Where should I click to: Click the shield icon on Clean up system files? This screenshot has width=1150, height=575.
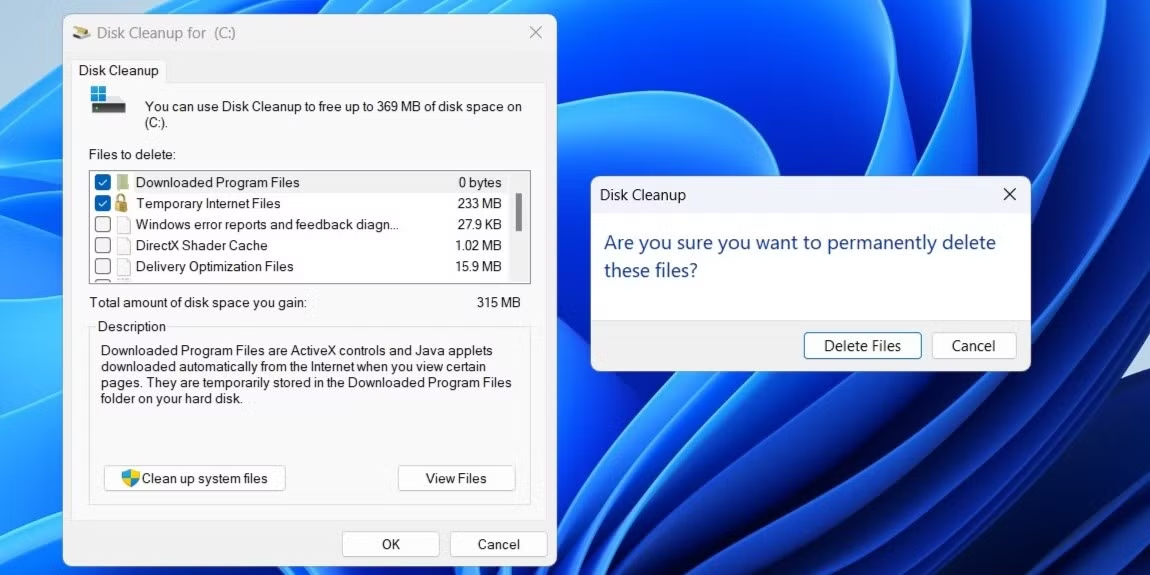131,479
